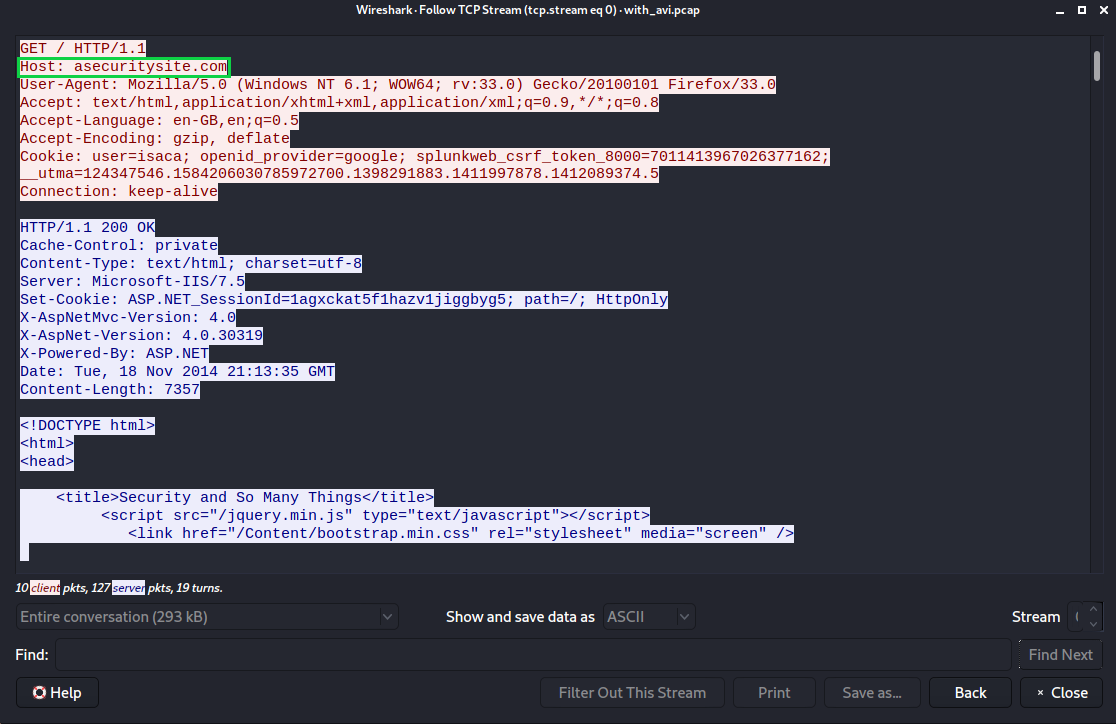Focus the Find text field
Viewport: 1116px width, 724px height.
coord(533,655)
